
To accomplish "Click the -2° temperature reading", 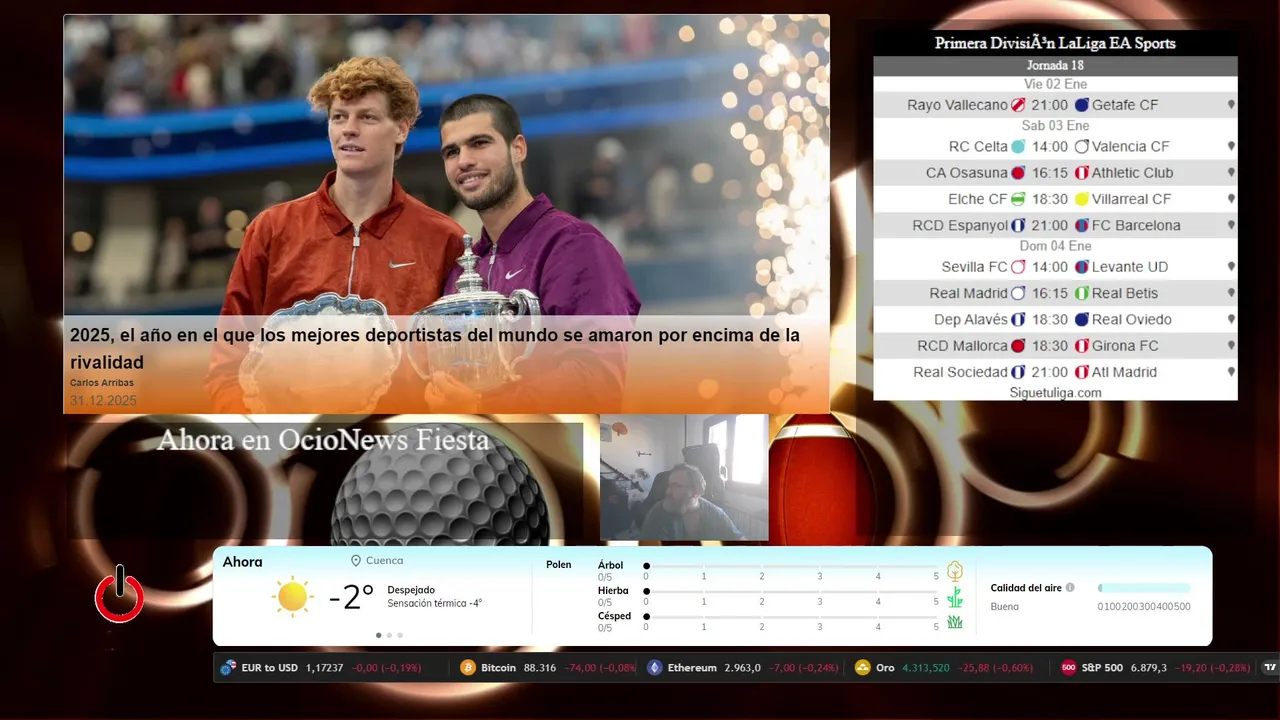I will pyautogui.click(x=351, y=597).
